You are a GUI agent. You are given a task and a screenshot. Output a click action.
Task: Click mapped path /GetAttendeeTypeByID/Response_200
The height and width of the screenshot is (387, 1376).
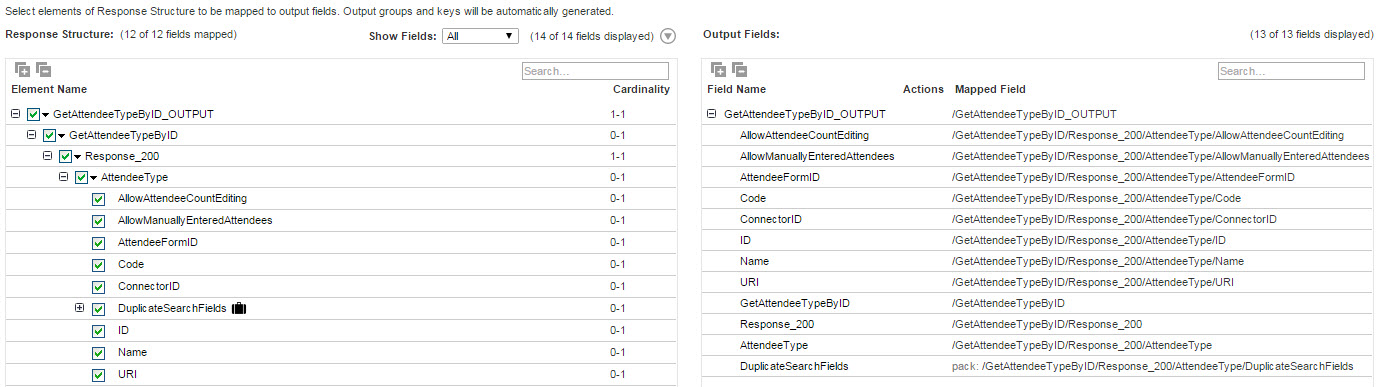[1047, 324]
